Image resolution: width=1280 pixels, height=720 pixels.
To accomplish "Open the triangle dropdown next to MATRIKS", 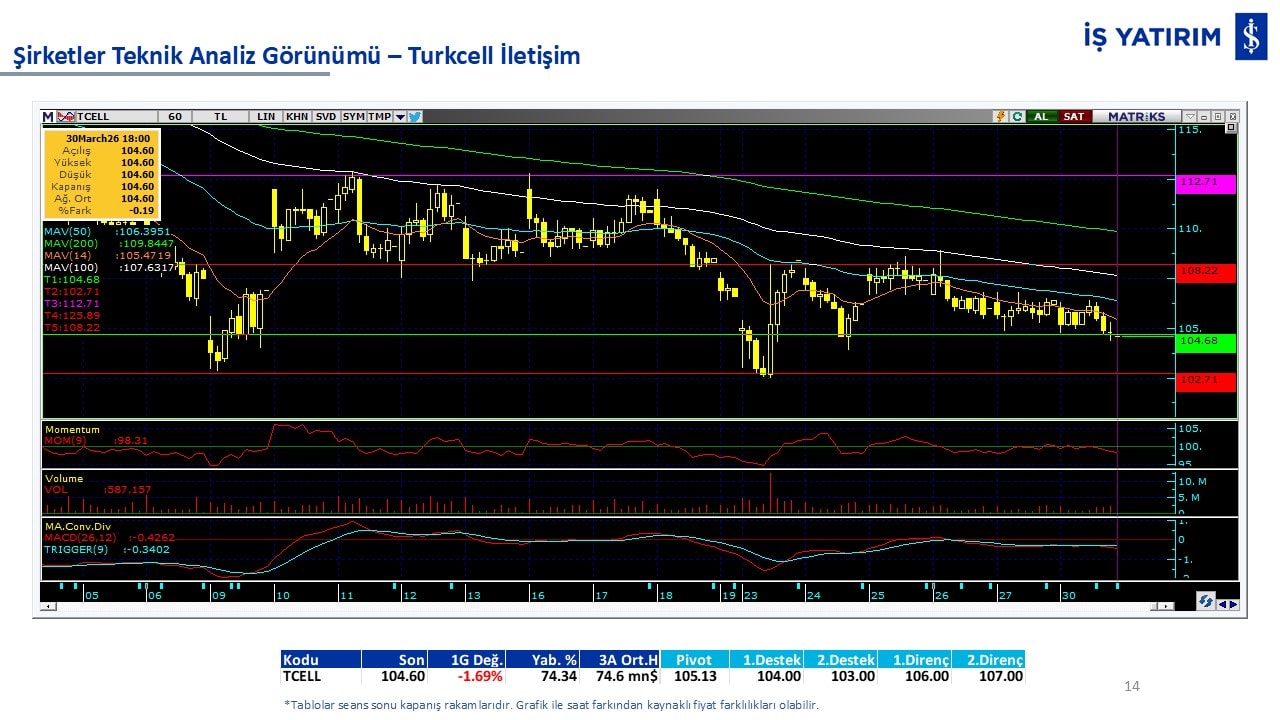I will 1190,117.
